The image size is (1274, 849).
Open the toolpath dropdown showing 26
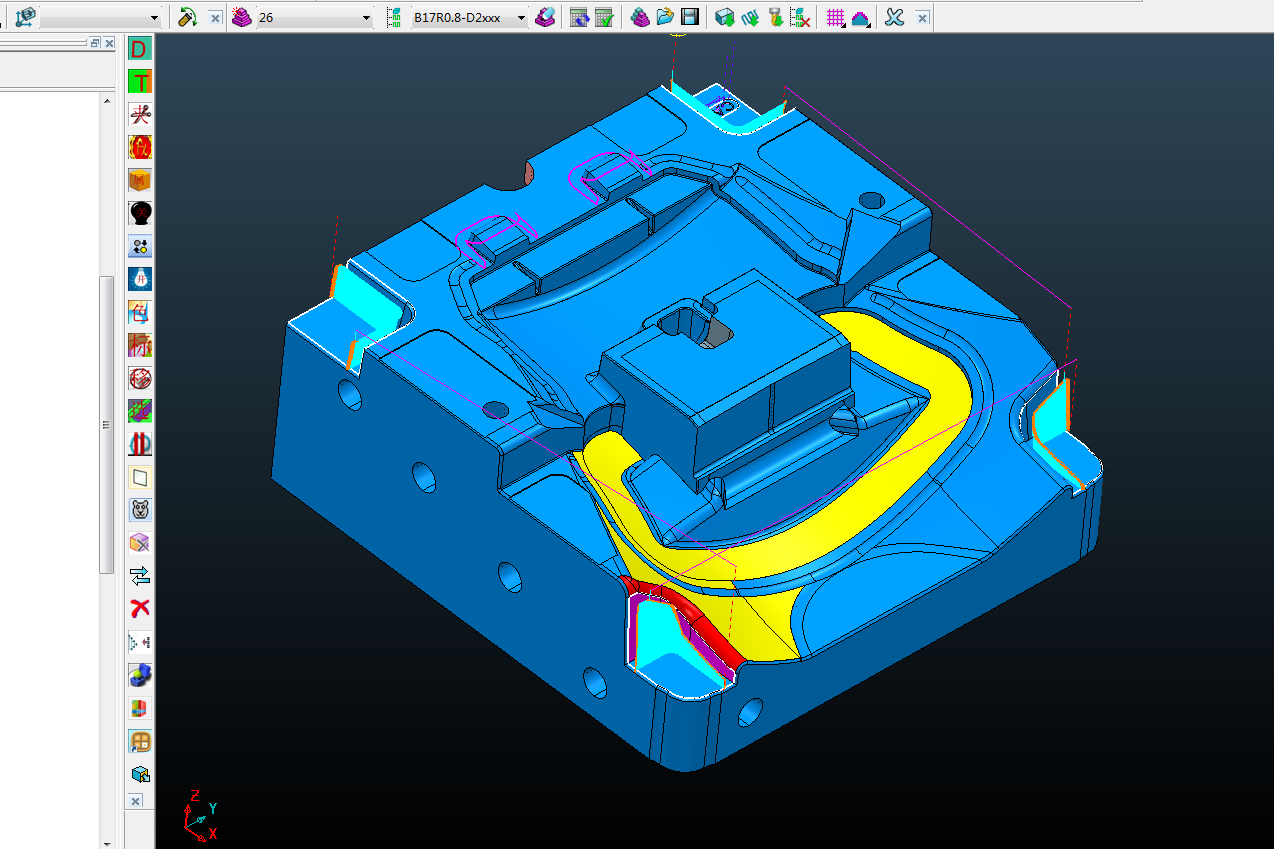coord(365,18)
